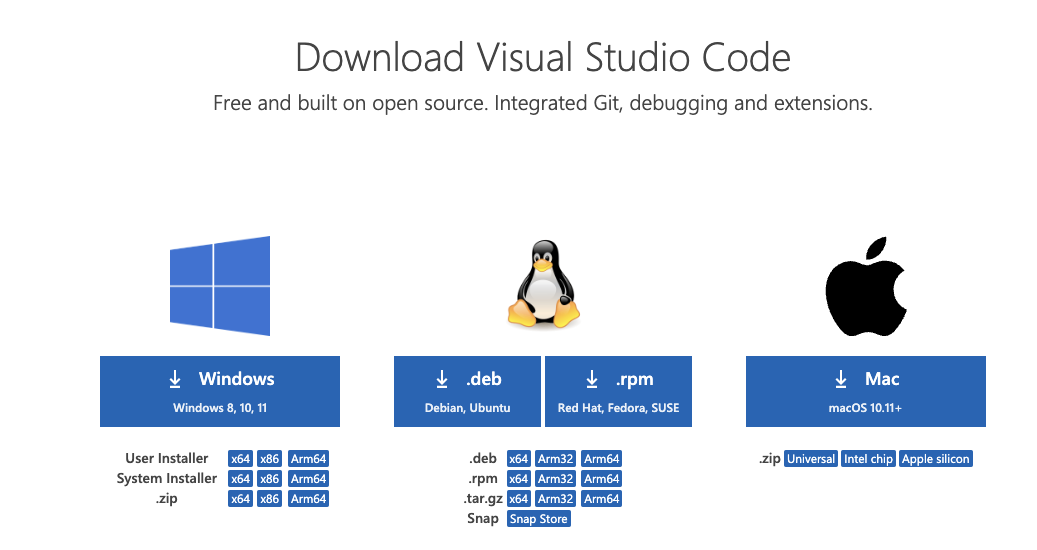
Task: Download VS Code for Windows
Action: pos(220,391)
